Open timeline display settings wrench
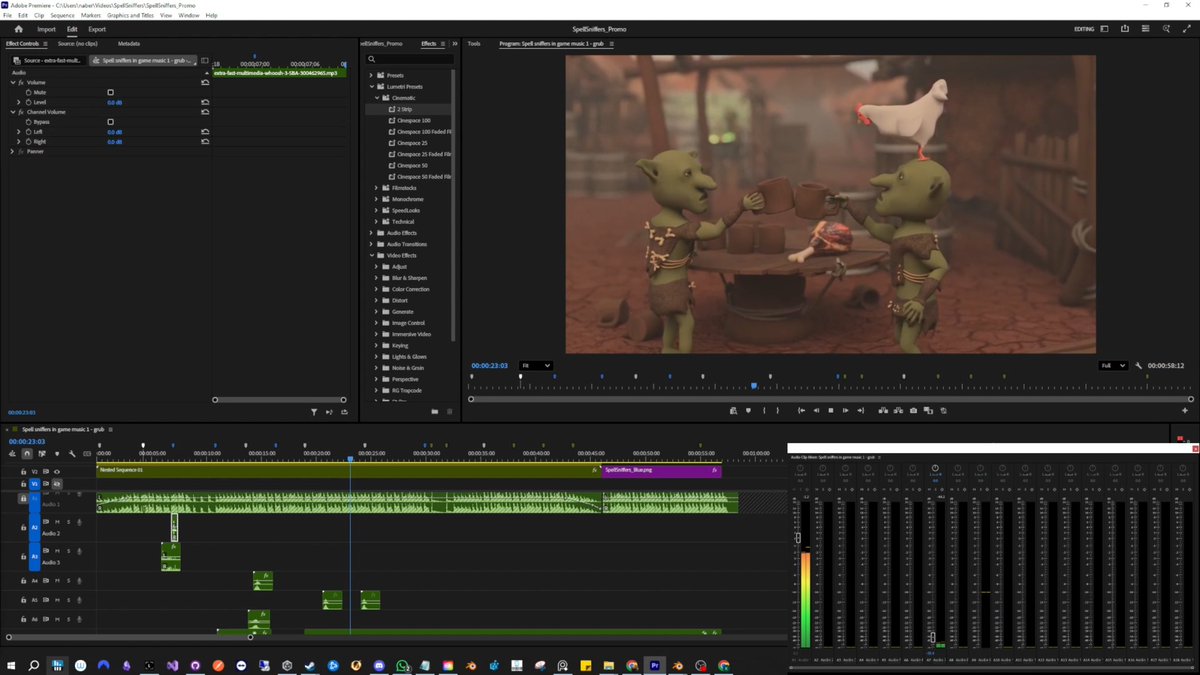1200x675 pixels. (72, 454)
